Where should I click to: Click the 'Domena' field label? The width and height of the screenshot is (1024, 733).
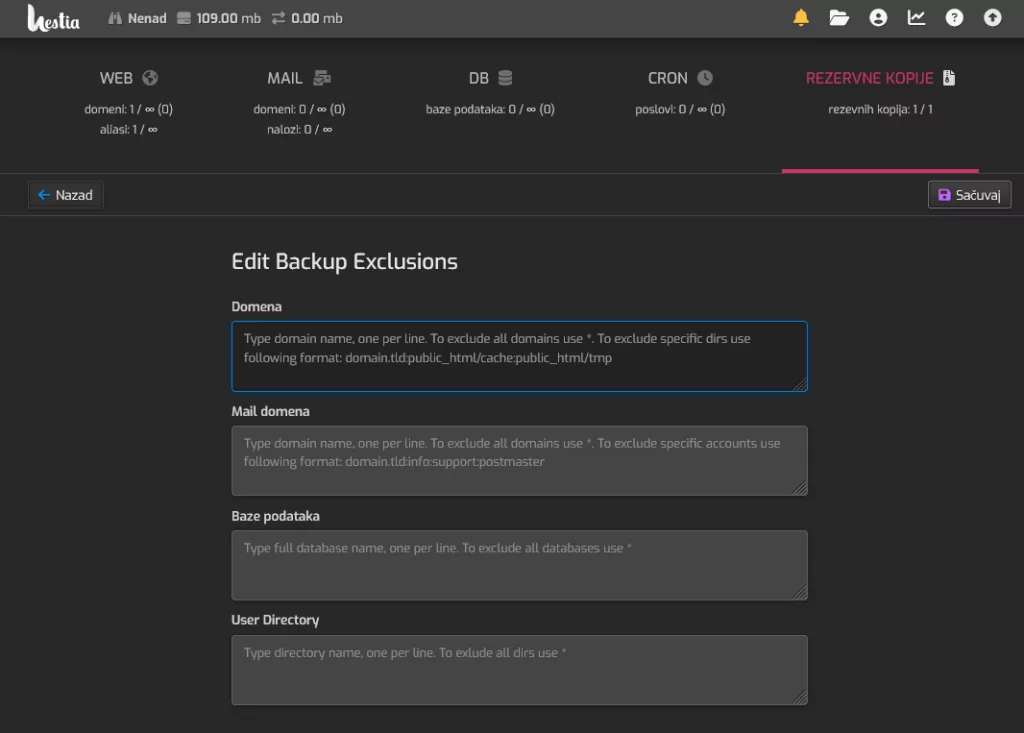click(257, 306)
